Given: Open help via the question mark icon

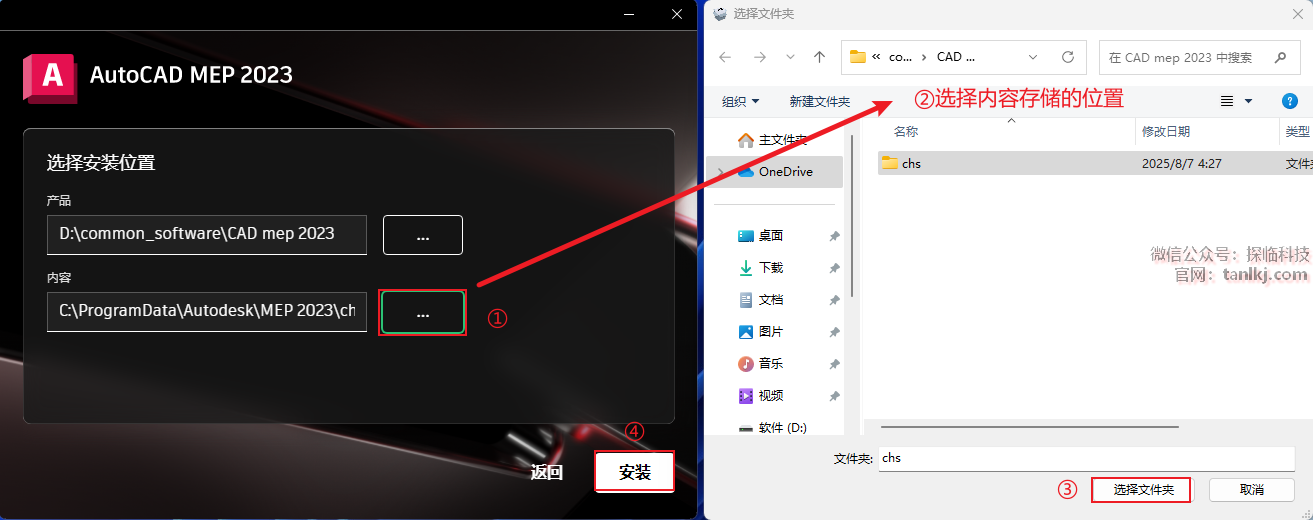Looking at the screenshot, I should [x=1290, y=101].
